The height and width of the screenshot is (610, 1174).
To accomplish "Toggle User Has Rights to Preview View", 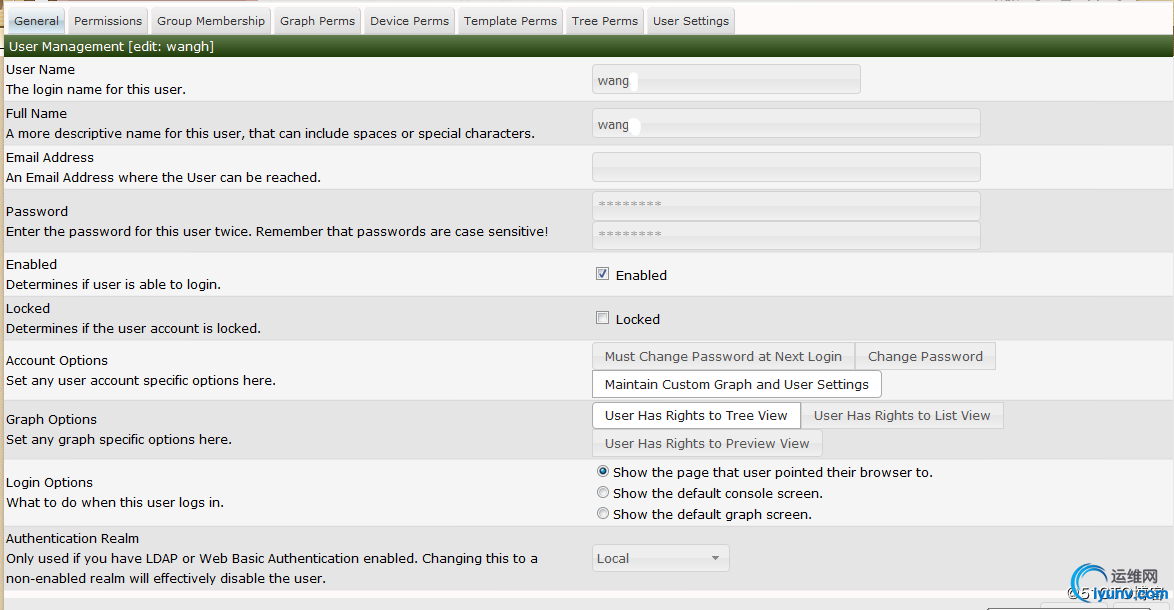I will pos(707,444).
